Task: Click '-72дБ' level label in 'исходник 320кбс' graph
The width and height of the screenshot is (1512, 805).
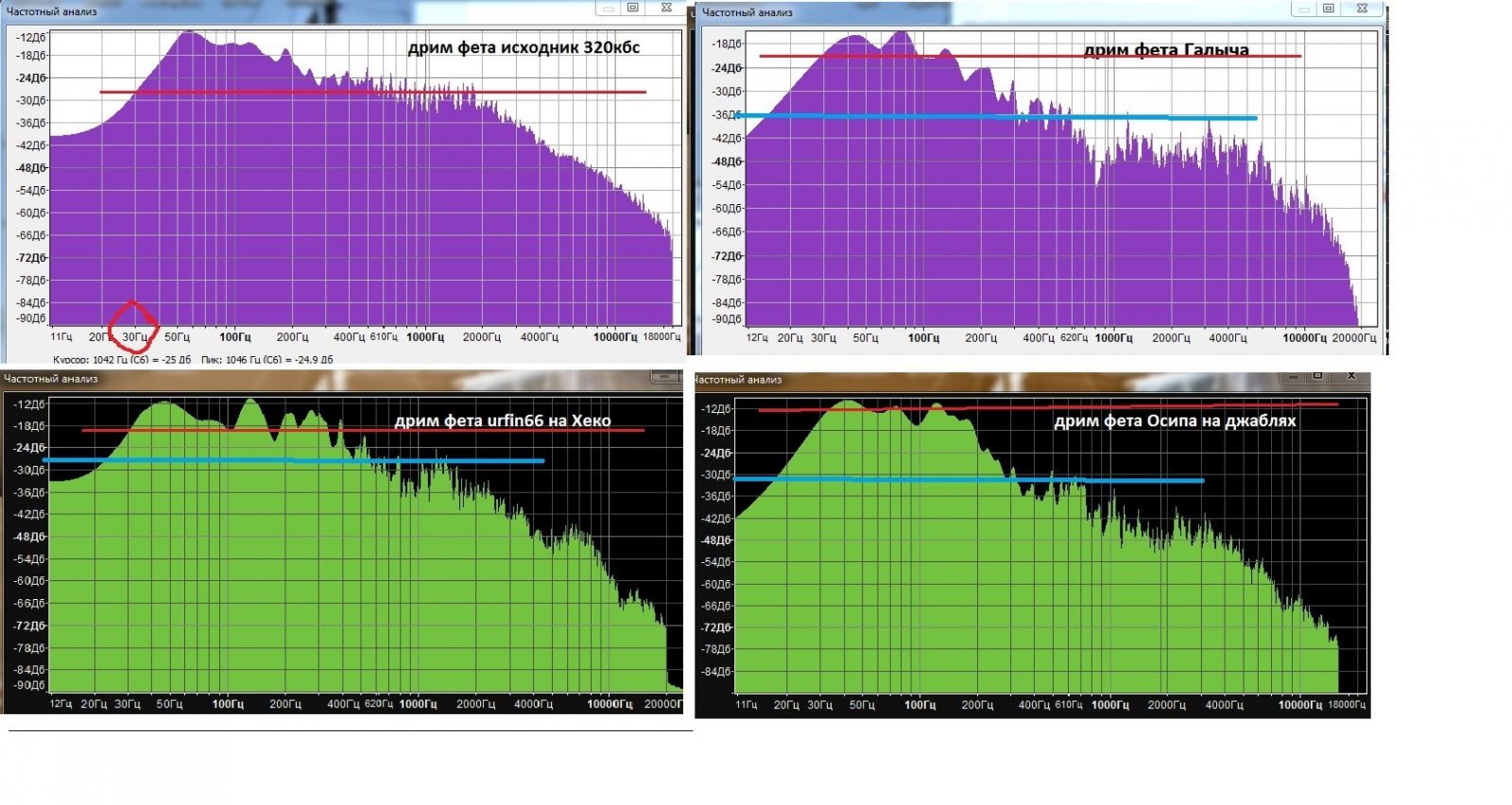Action: [30, 258]
